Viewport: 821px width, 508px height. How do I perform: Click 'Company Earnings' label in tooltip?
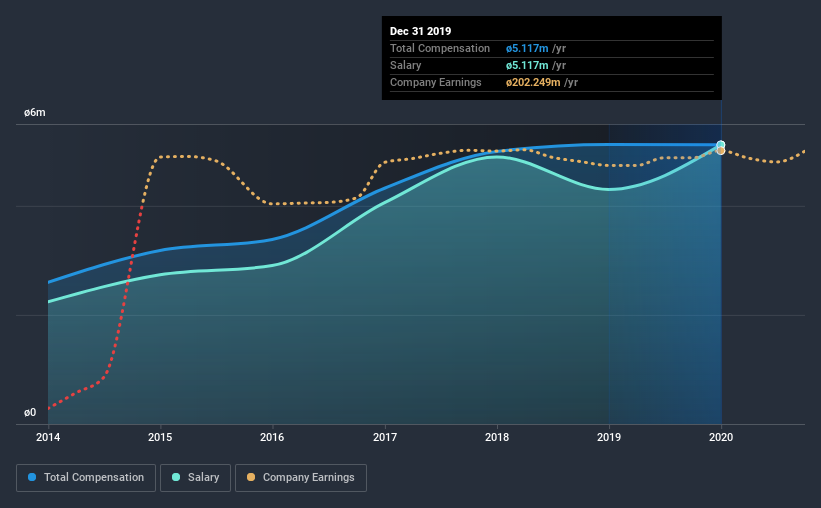tap(436, 83)
